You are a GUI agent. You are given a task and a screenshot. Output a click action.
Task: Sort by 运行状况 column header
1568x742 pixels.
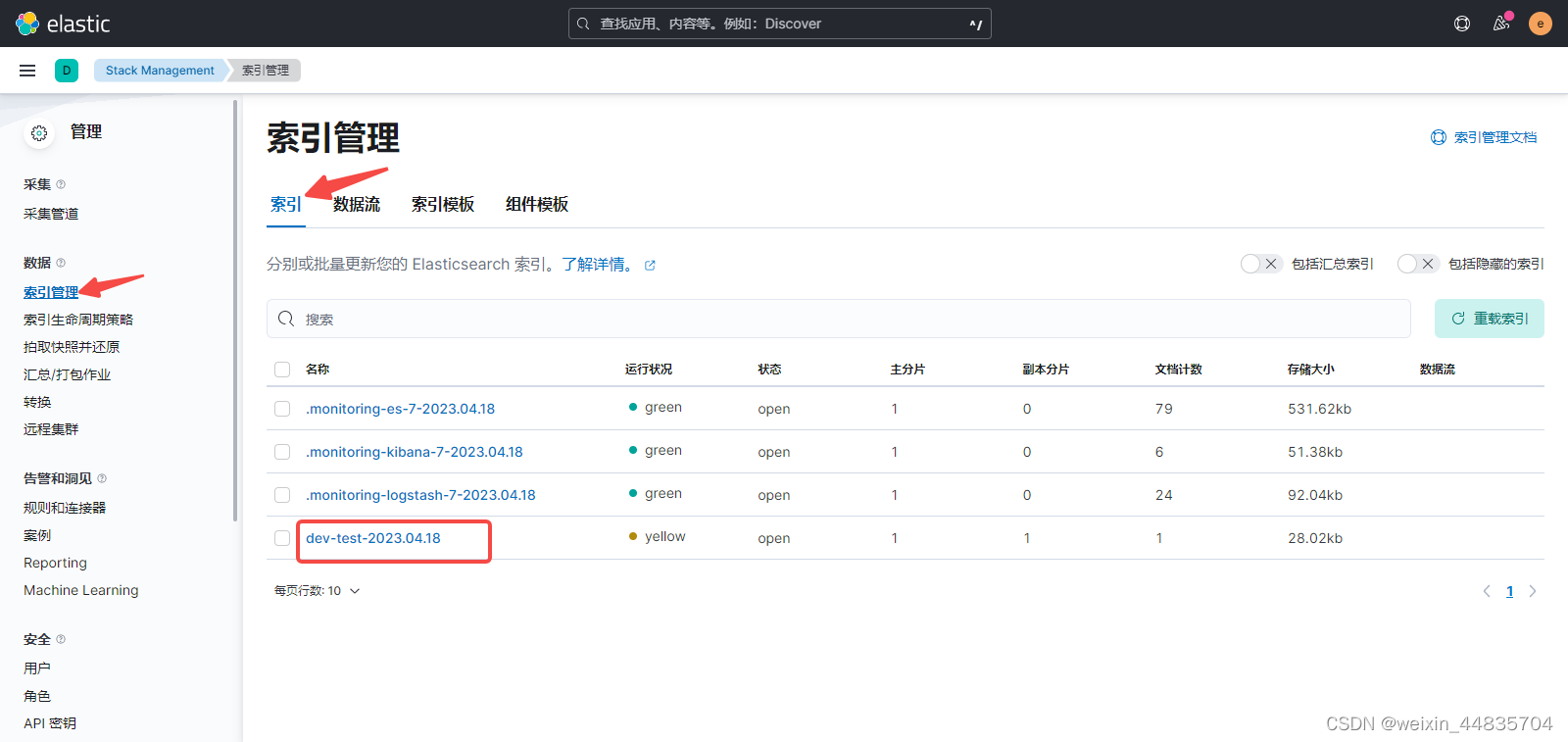click(649, 370)
